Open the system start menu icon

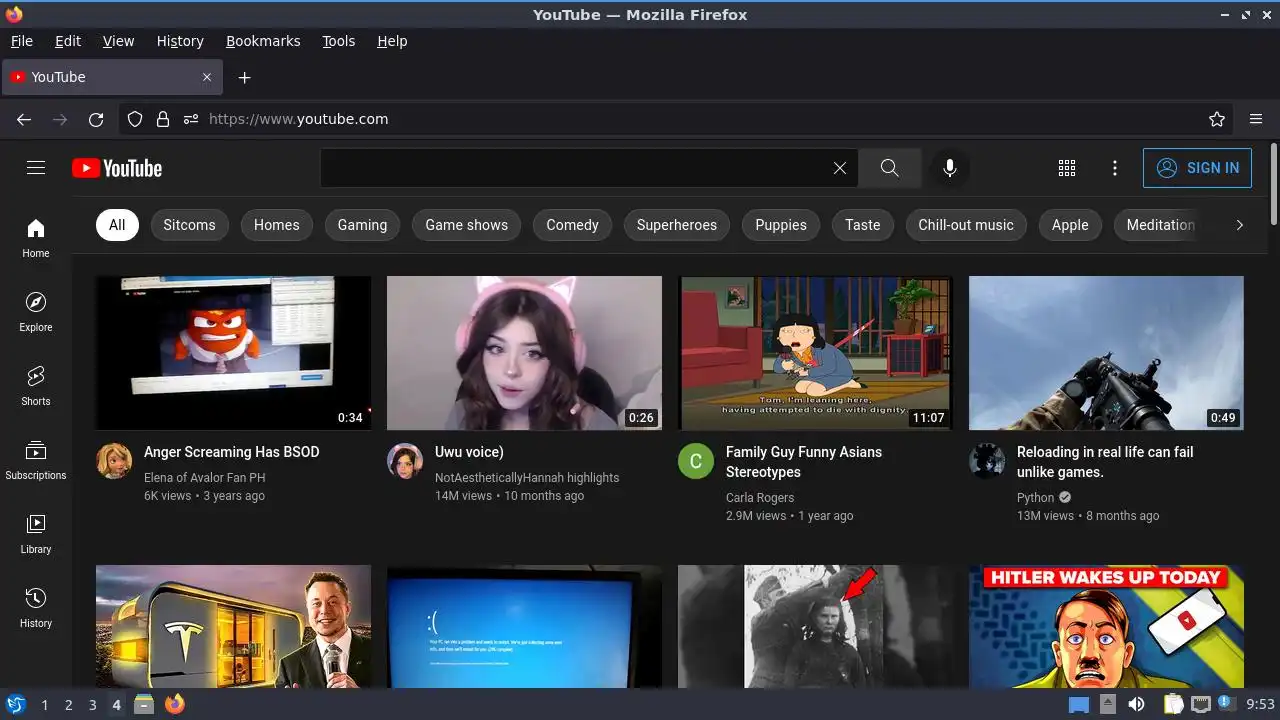[x=15, y=704]
